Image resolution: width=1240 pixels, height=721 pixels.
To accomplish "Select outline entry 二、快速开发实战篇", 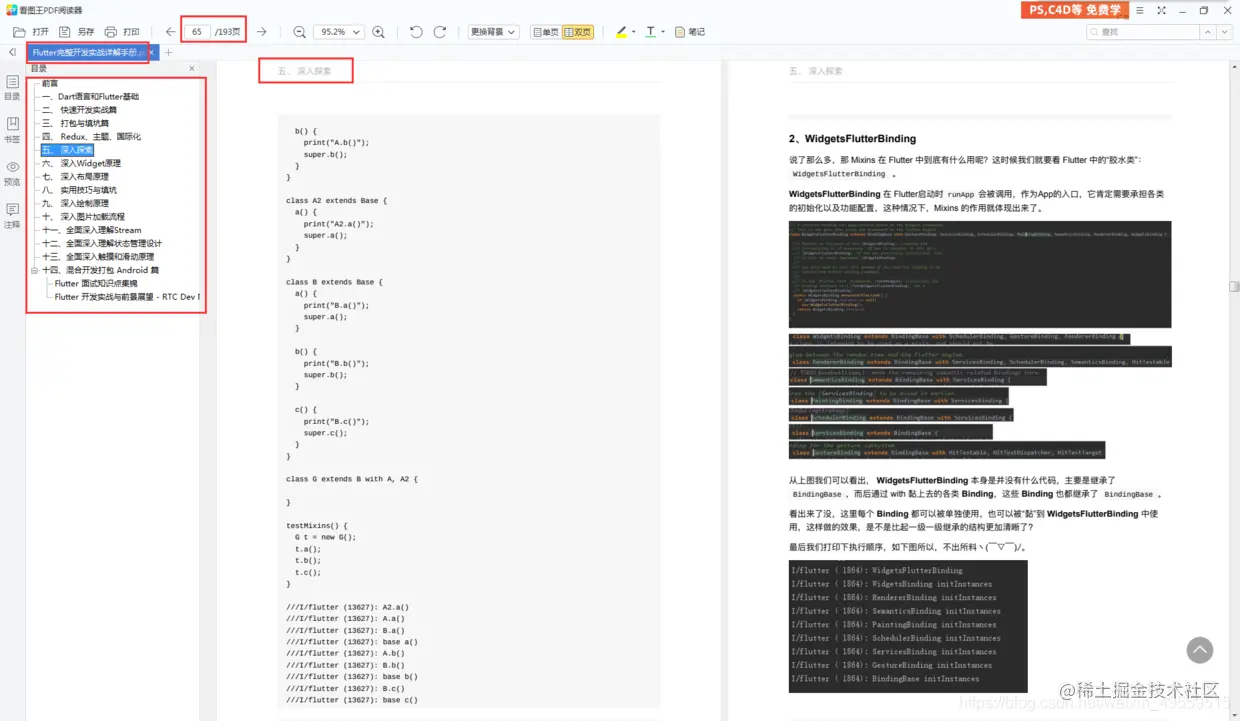I will pyautogui.click(x=79, y=110).
